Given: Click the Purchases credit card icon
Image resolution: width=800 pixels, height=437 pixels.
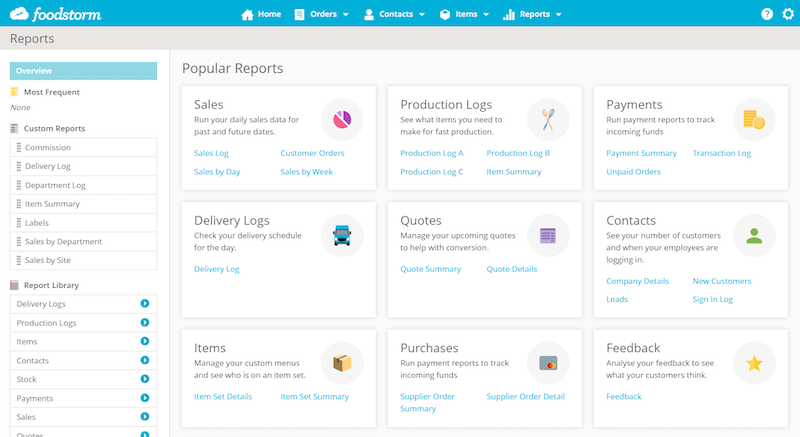Looking at the screenshot, I should click(x=548, y=363).
